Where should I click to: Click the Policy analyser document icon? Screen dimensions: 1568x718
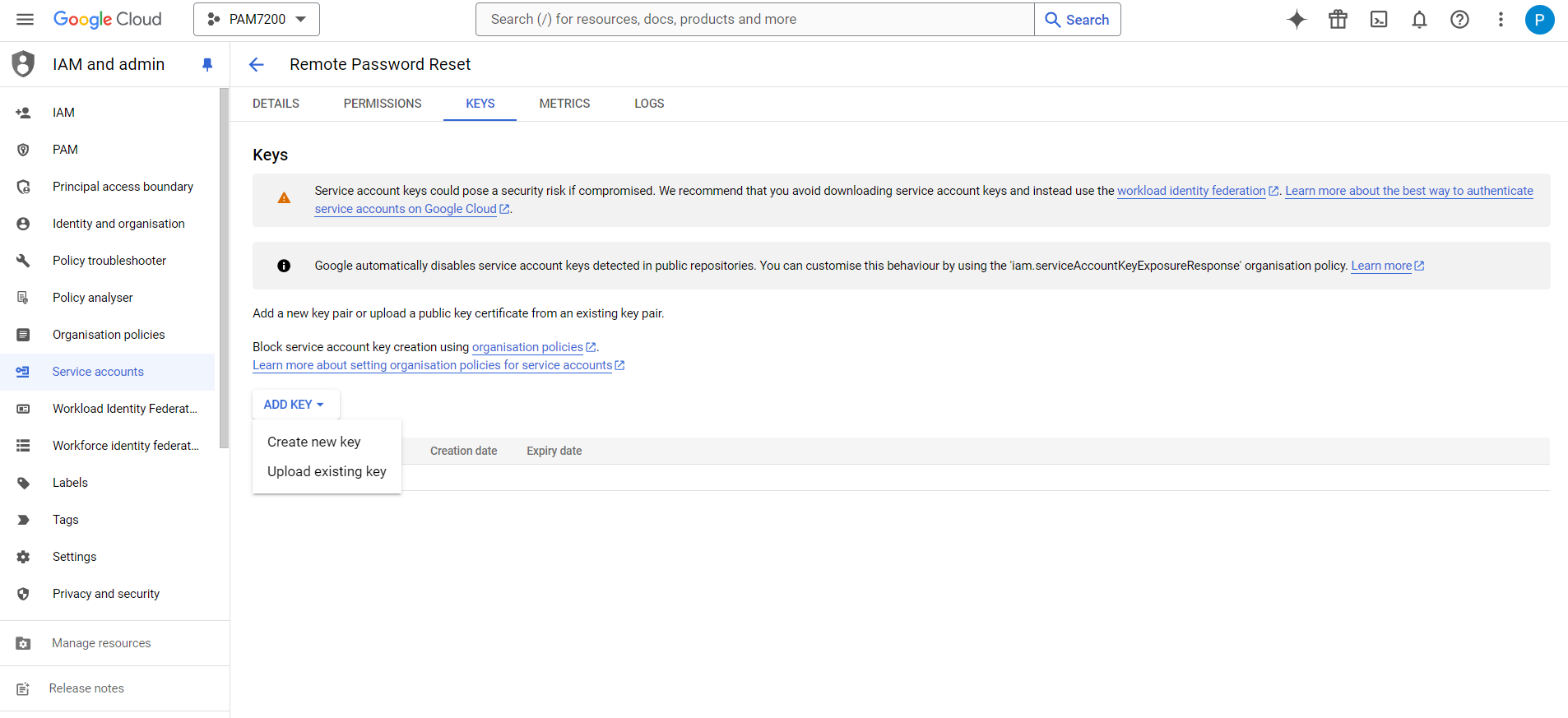pos(23,298)
